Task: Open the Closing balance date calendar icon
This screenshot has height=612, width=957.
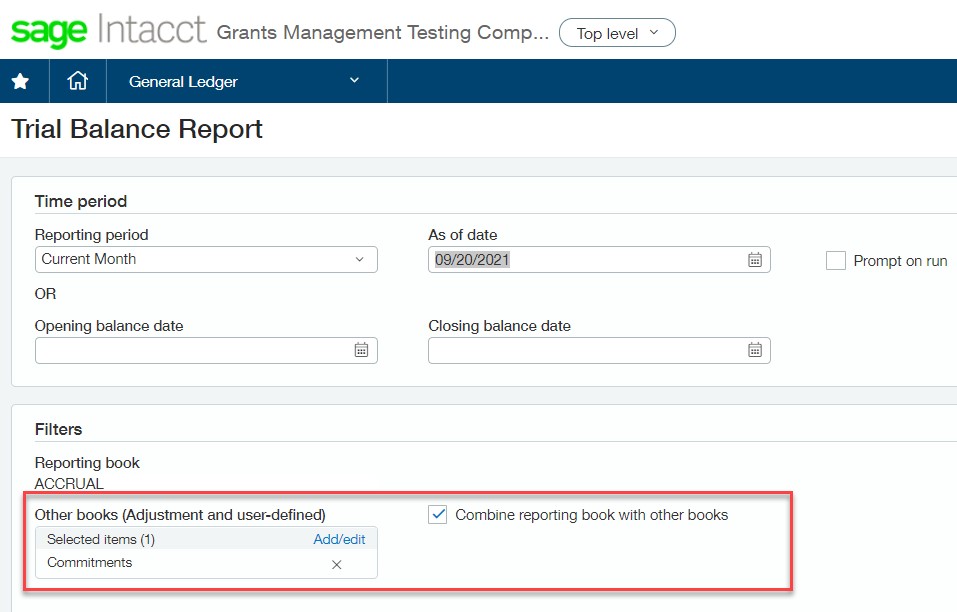Action: click(x=755, y=350)
